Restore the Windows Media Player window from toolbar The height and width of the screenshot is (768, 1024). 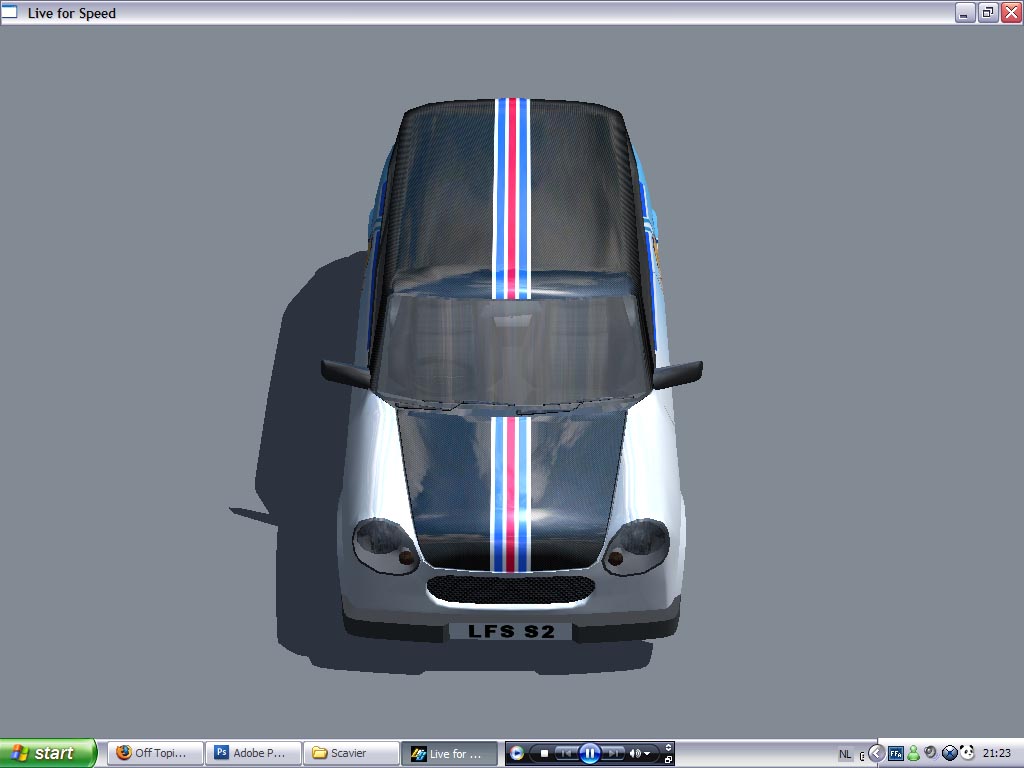668,760
